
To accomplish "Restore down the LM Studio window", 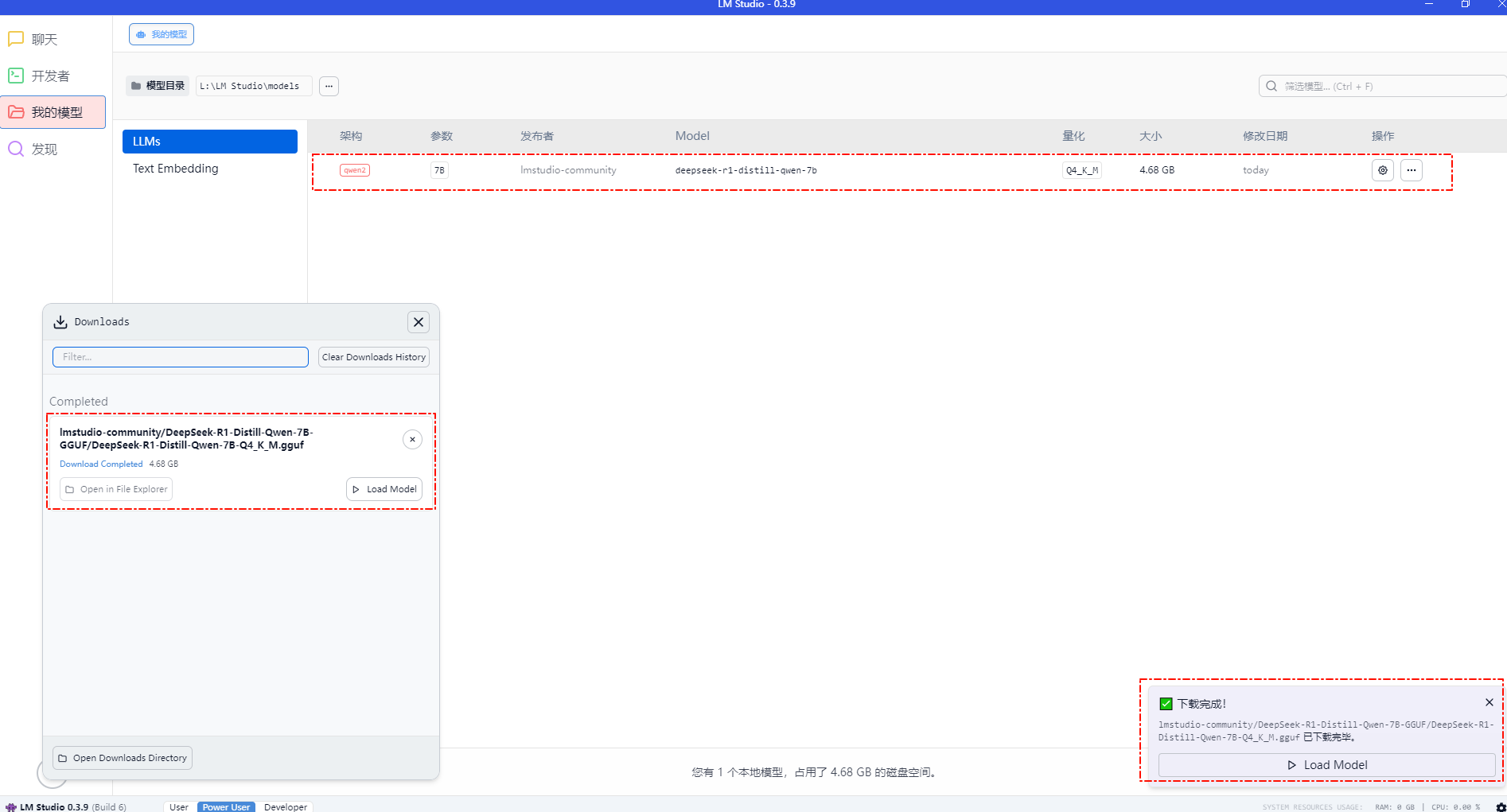I will pos(1465,5).
